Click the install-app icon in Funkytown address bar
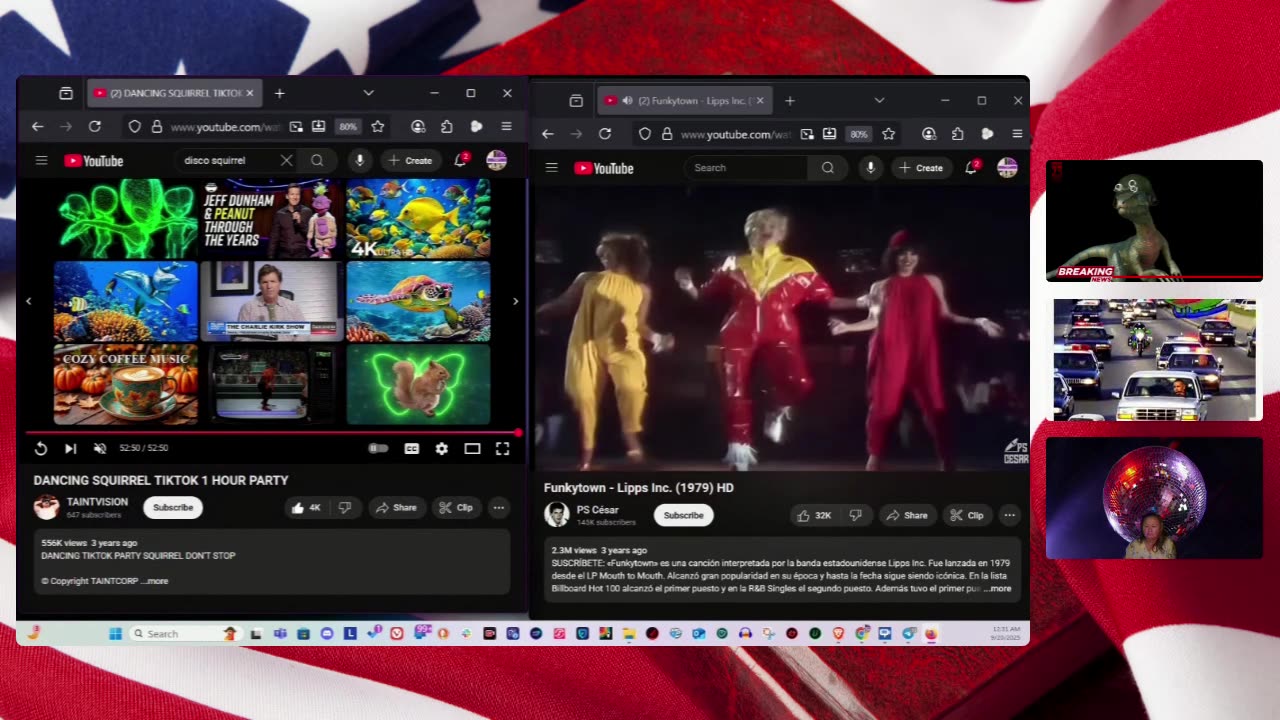This screenshot has height=720, width=1280. click(x=829, y=134)
